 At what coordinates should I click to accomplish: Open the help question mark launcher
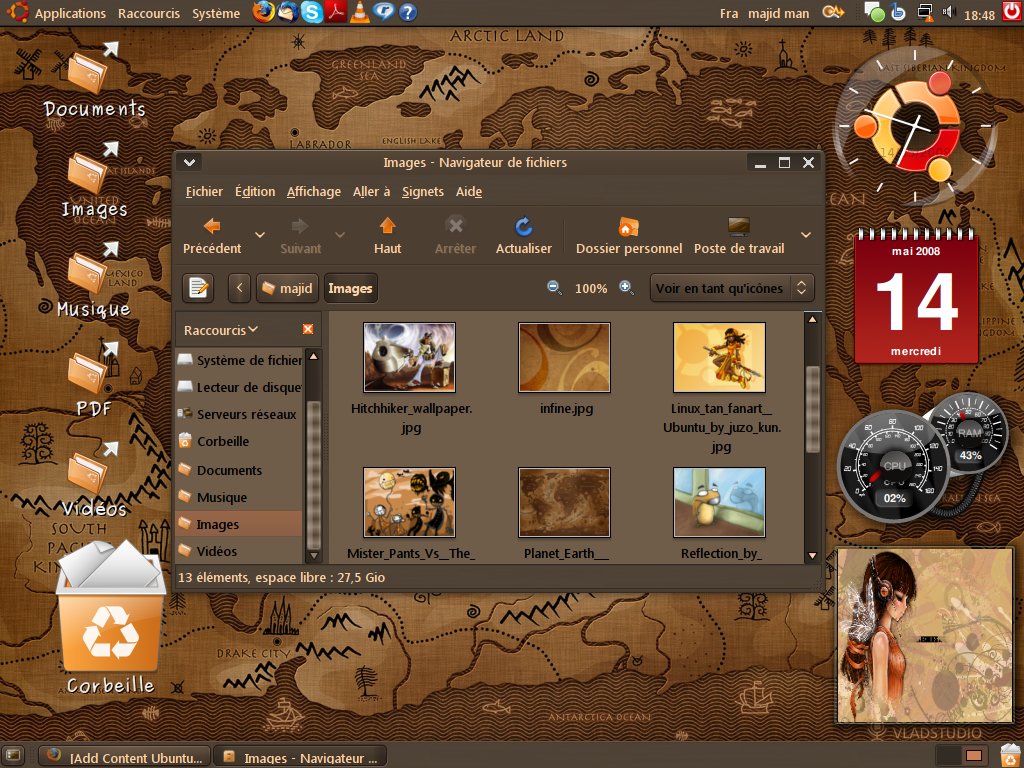point(408,12)
